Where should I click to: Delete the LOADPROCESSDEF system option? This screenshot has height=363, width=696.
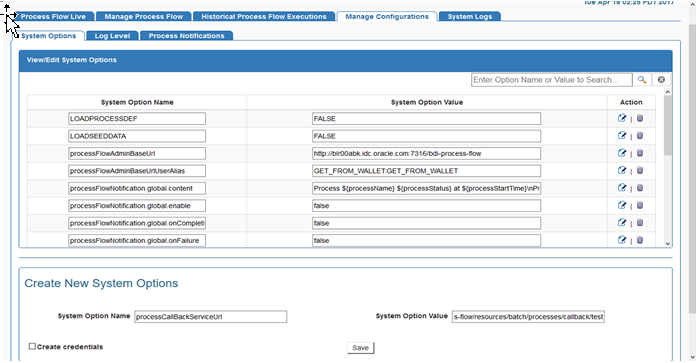(640, 118)
